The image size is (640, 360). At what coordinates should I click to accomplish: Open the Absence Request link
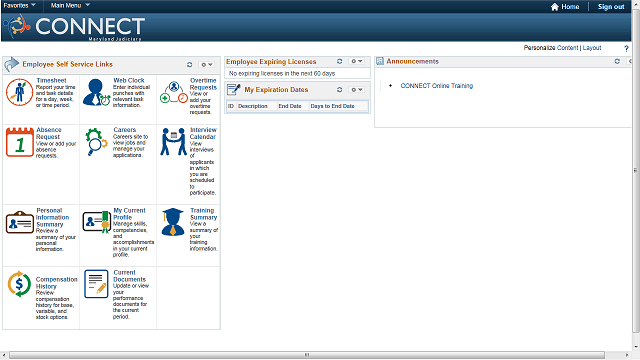(x=49, y=133)
